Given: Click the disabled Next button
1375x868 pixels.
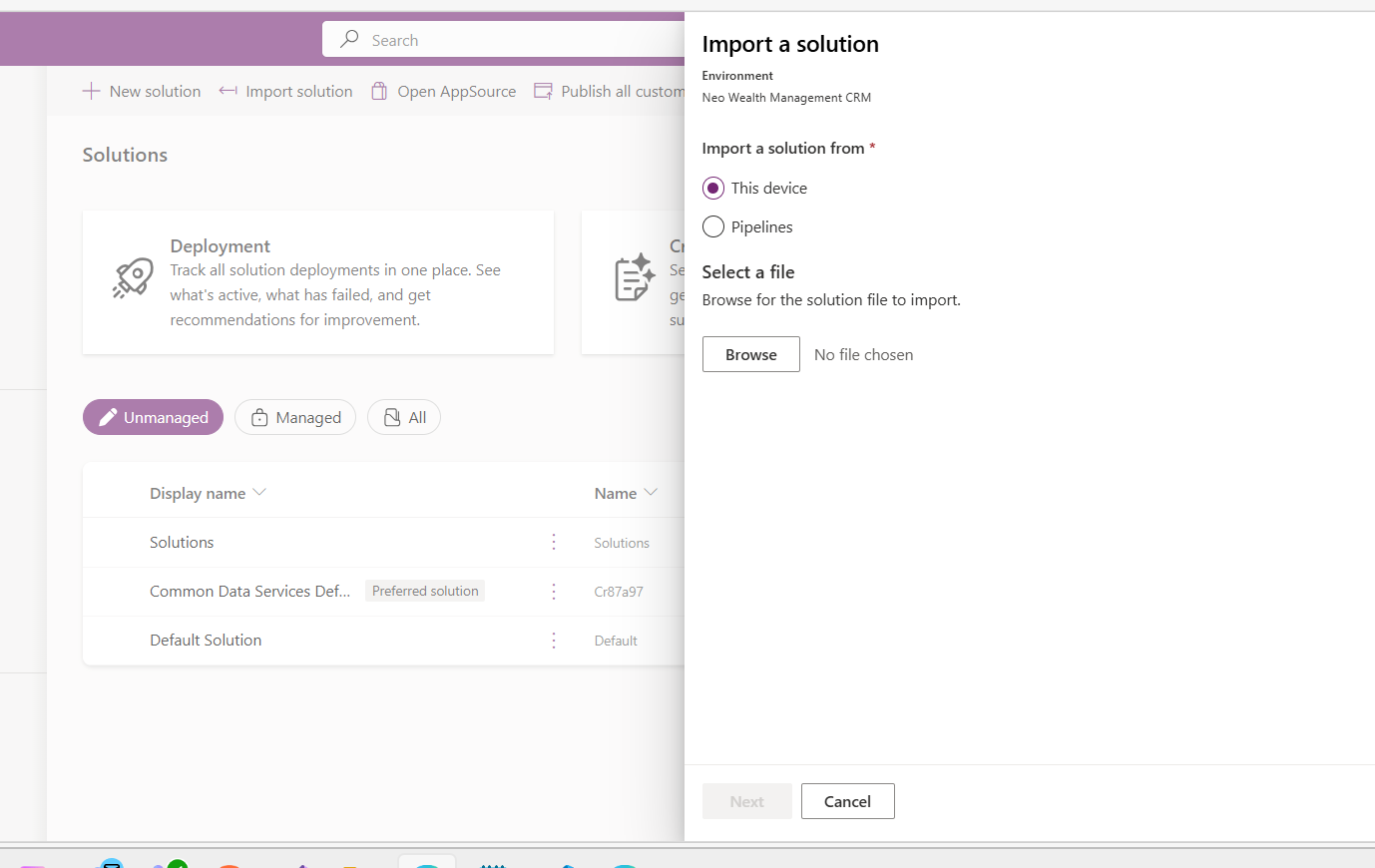Looking at the screenshot, I should tap(747, 801).
